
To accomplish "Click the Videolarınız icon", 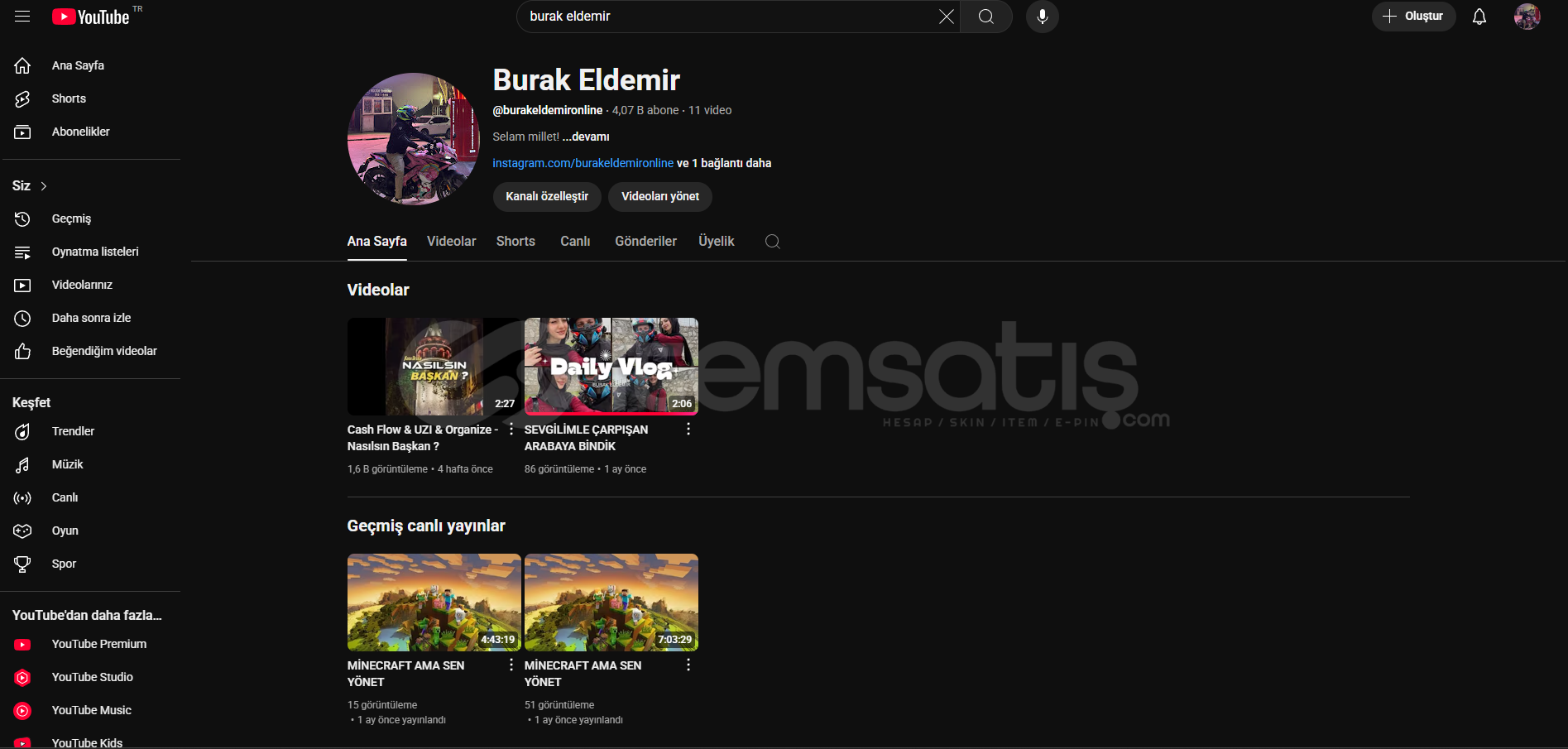I will [x=22, y=285].
